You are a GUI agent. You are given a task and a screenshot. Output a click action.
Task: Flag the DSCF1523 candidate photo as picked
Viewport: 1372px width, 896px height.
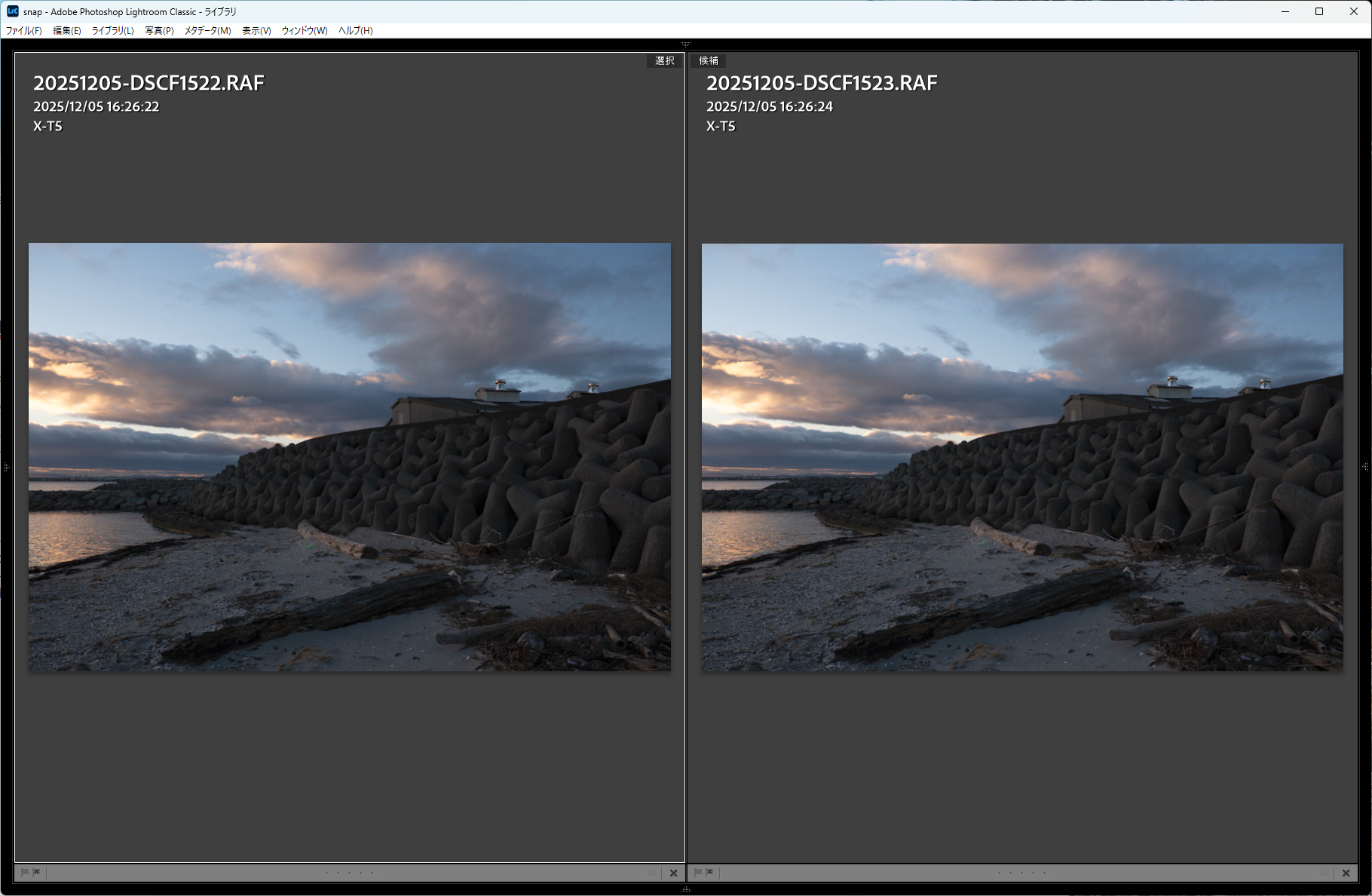click(x=697, y=873)
